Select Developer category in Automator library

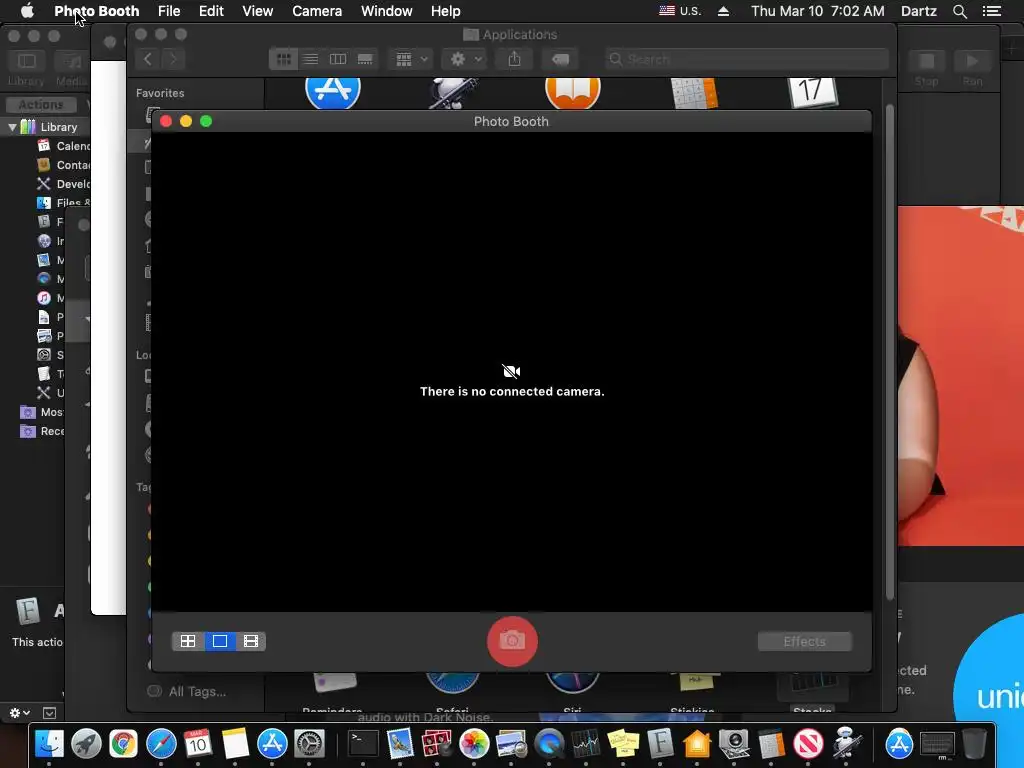pos(63,184)
